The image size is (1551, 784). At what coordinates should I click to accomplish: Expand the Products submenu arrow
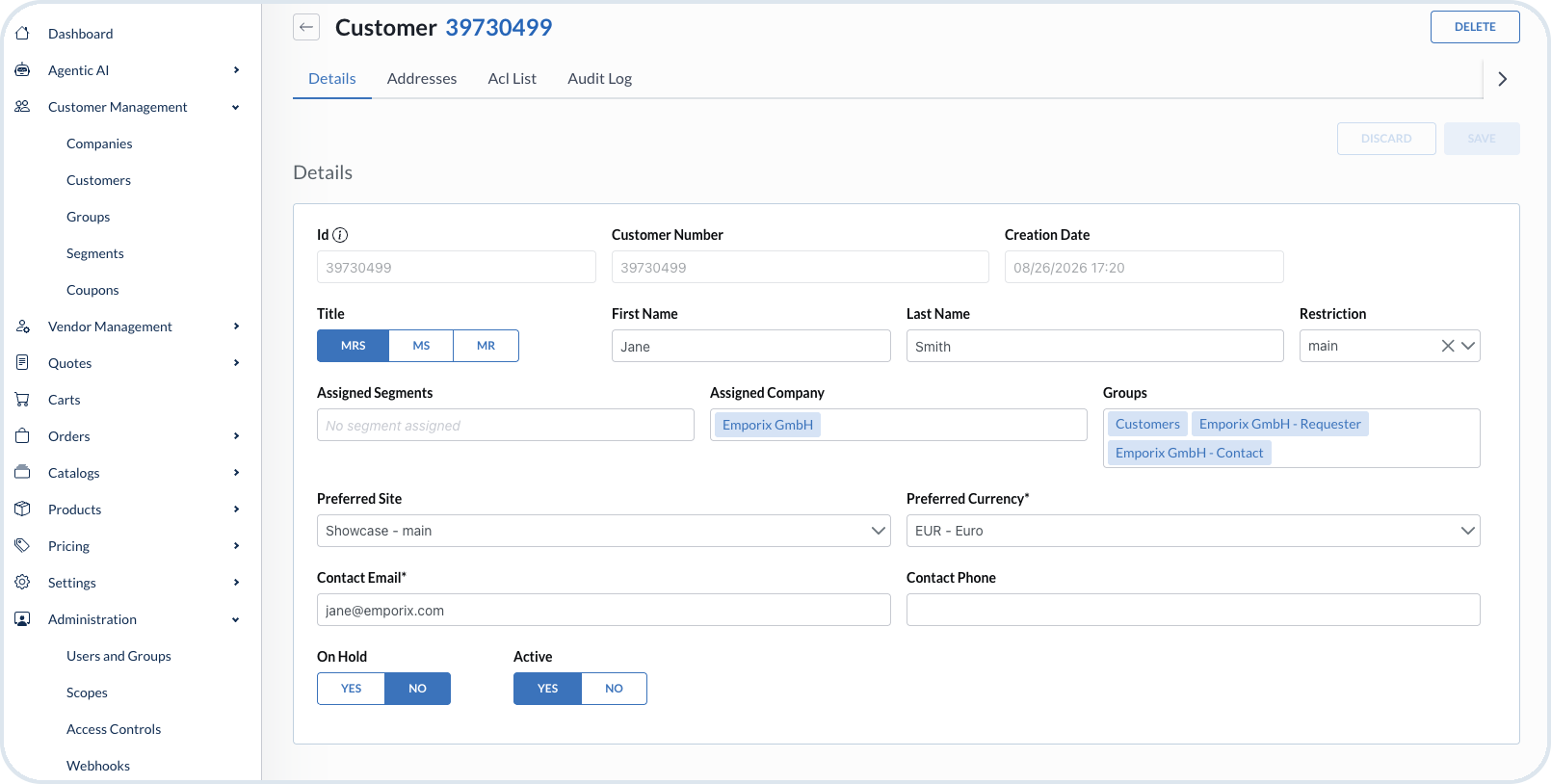236,510
